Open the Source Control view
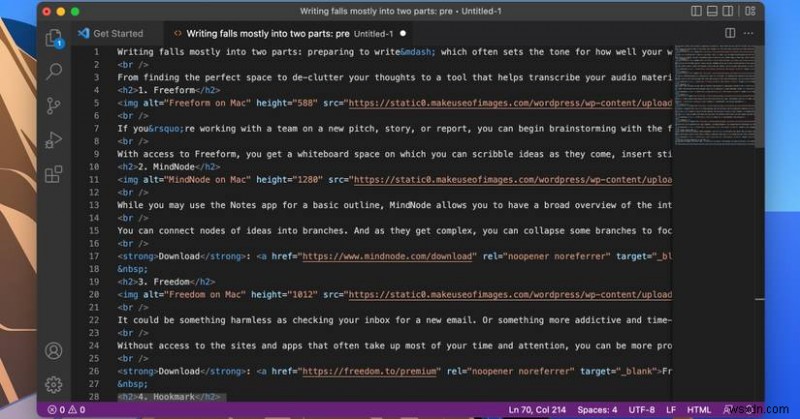This screenshot has height=419, width=800. (54, 106)
